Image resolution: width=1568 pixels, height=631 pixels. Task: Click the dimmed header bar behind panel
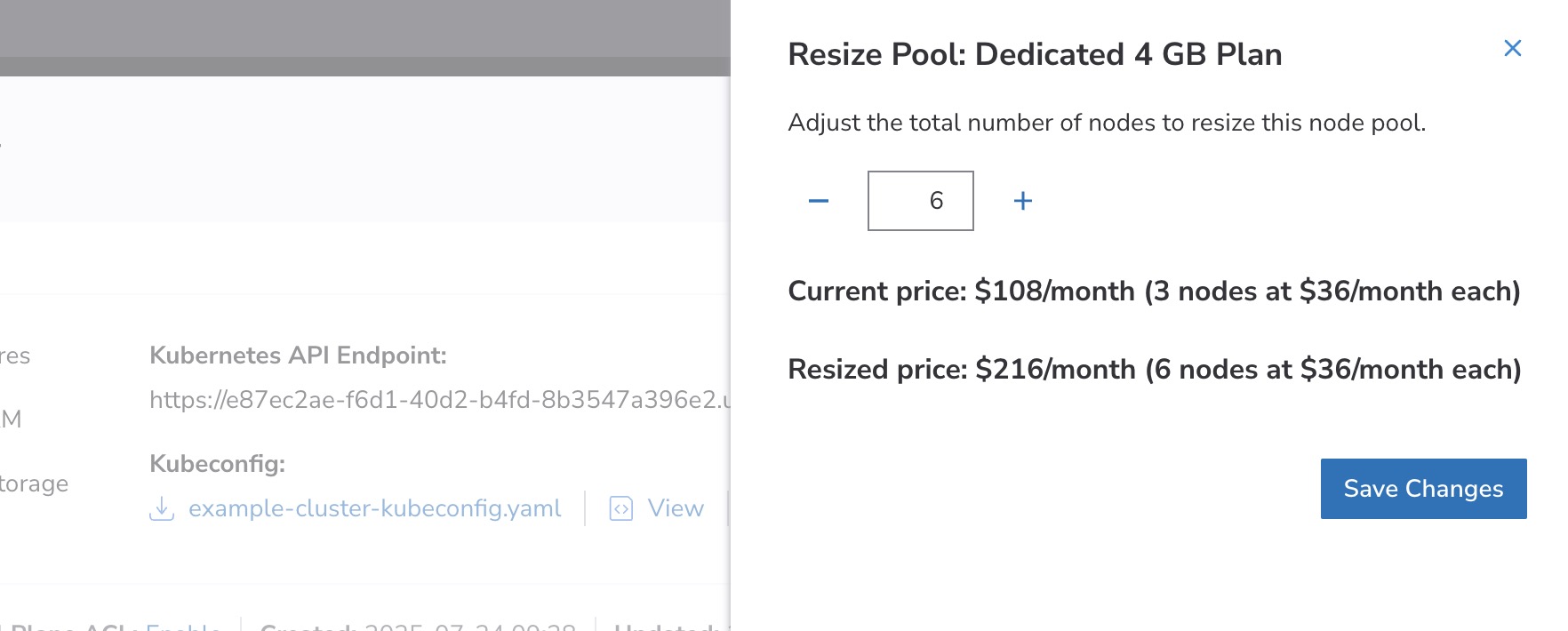pyautogui.click(x=364, y=36)
